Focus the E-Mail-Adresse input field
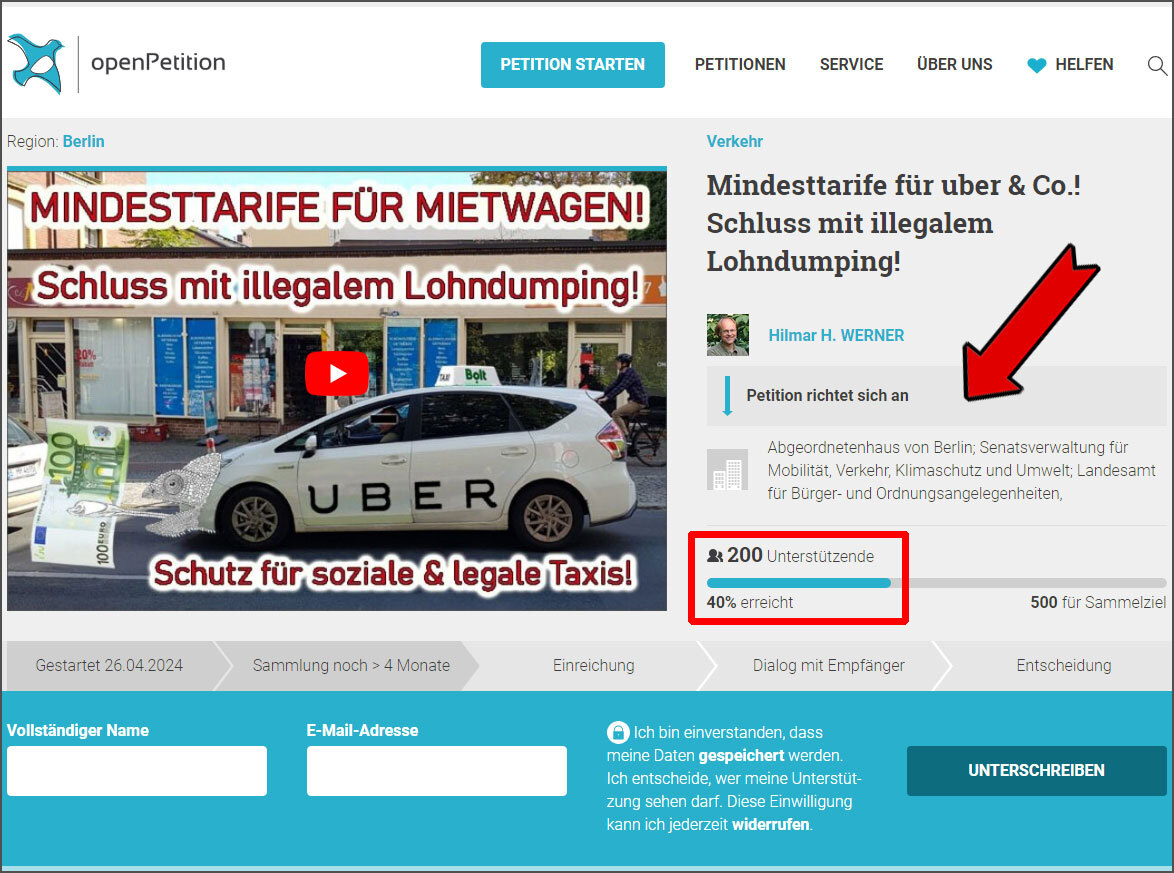The width and height of the screenshot is (1174, 873). pos(436,771)
